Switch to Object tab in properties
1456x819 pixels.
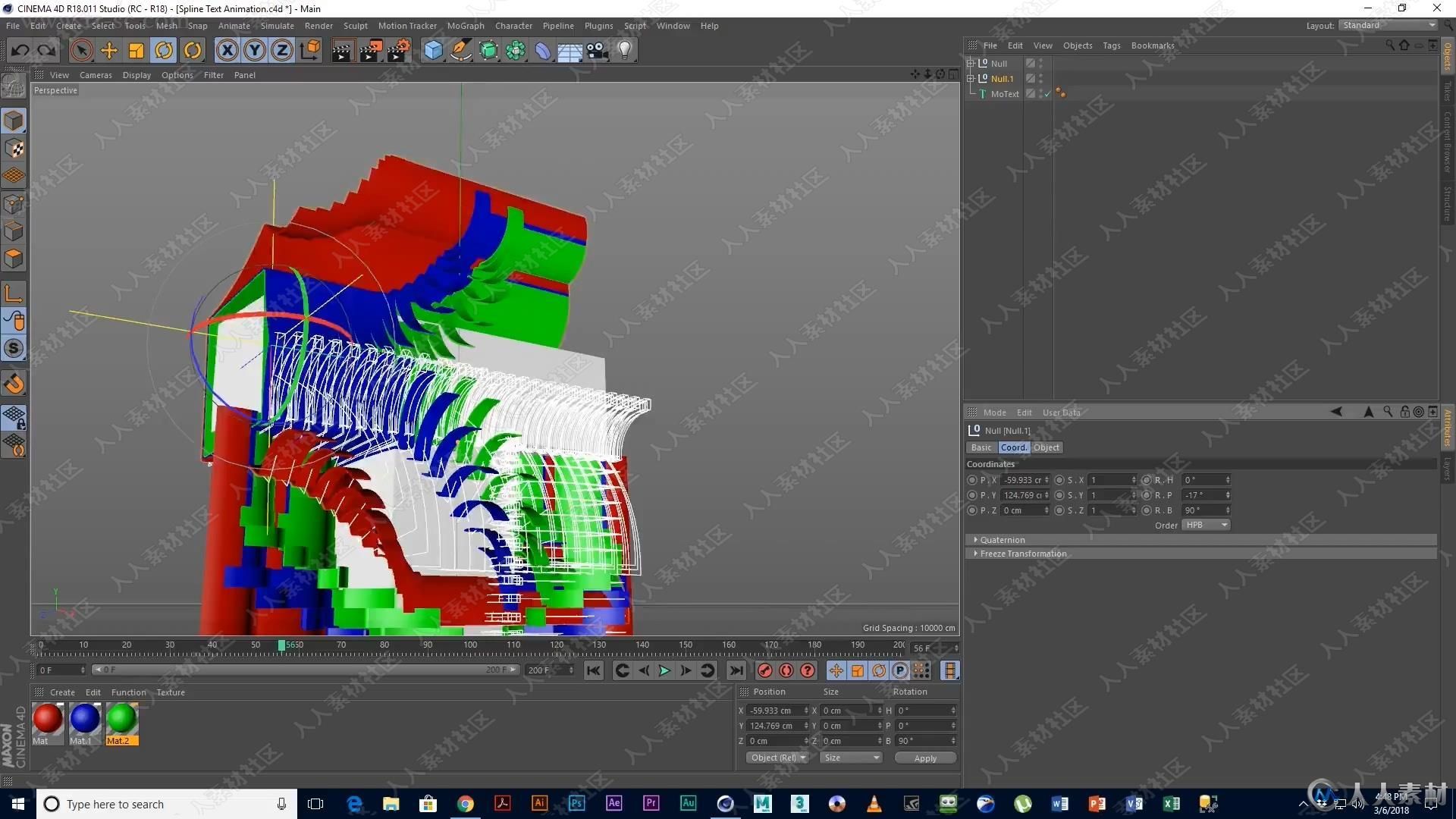1046,447
